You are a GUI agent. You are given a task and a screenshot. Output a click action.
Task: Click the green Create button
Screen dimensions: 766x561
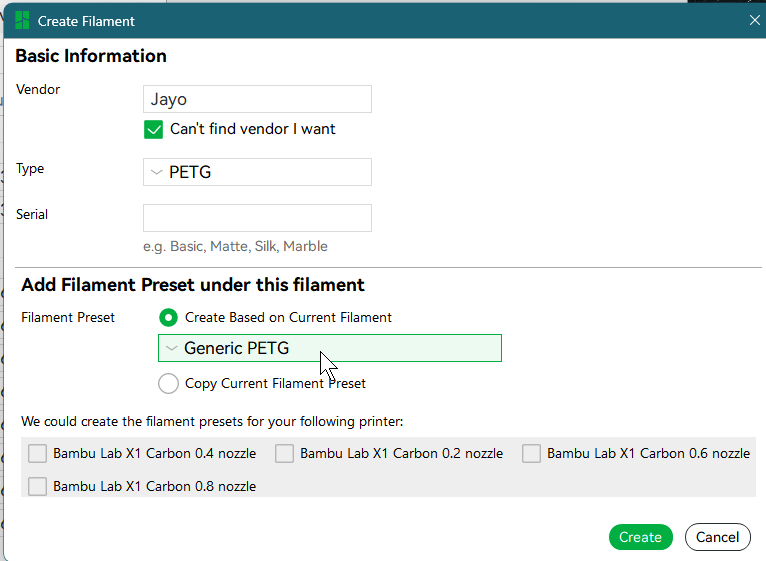click(640, 537)
